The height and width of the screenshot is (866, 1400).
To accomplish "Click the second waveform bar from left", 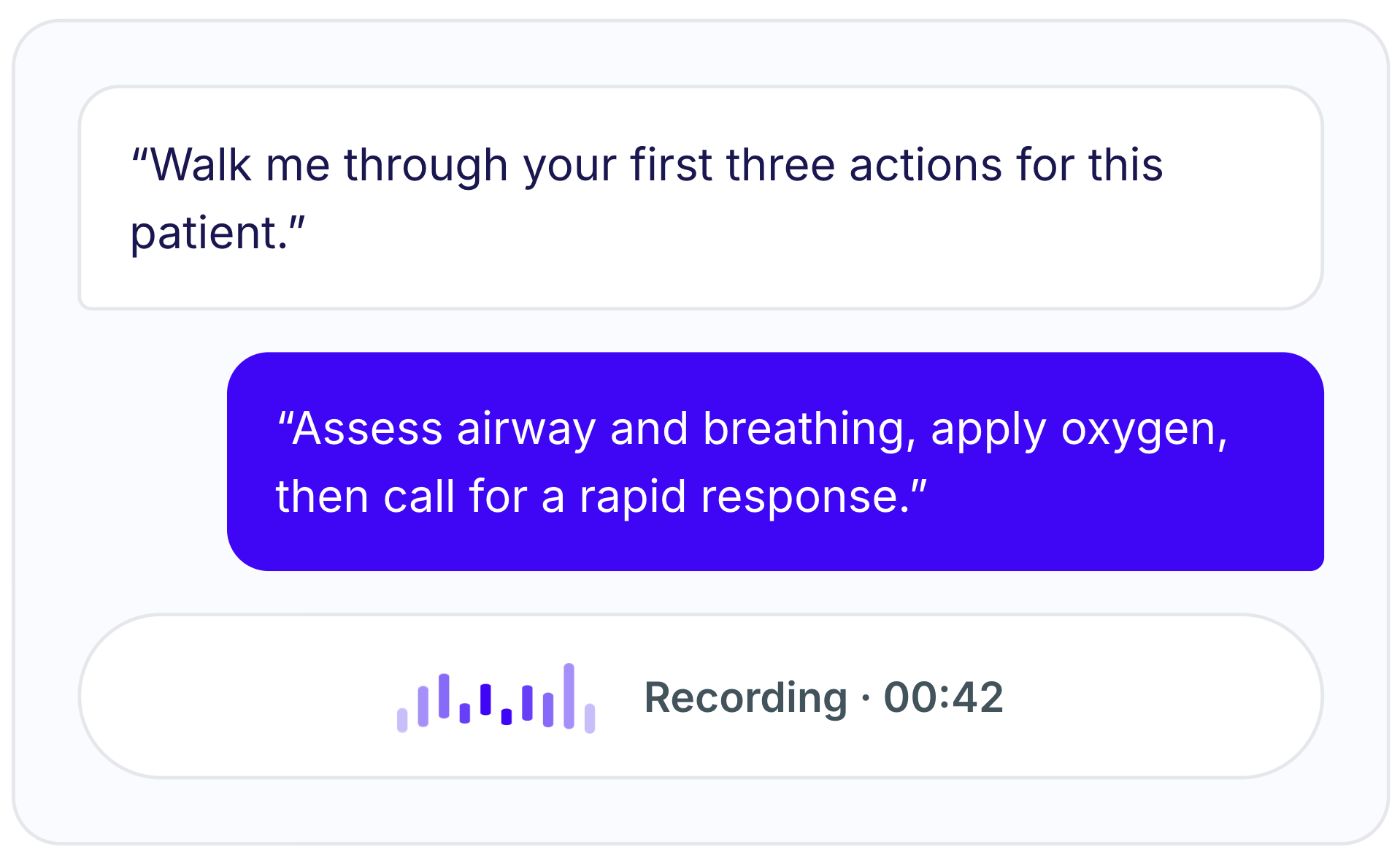I will click(423, 706).
